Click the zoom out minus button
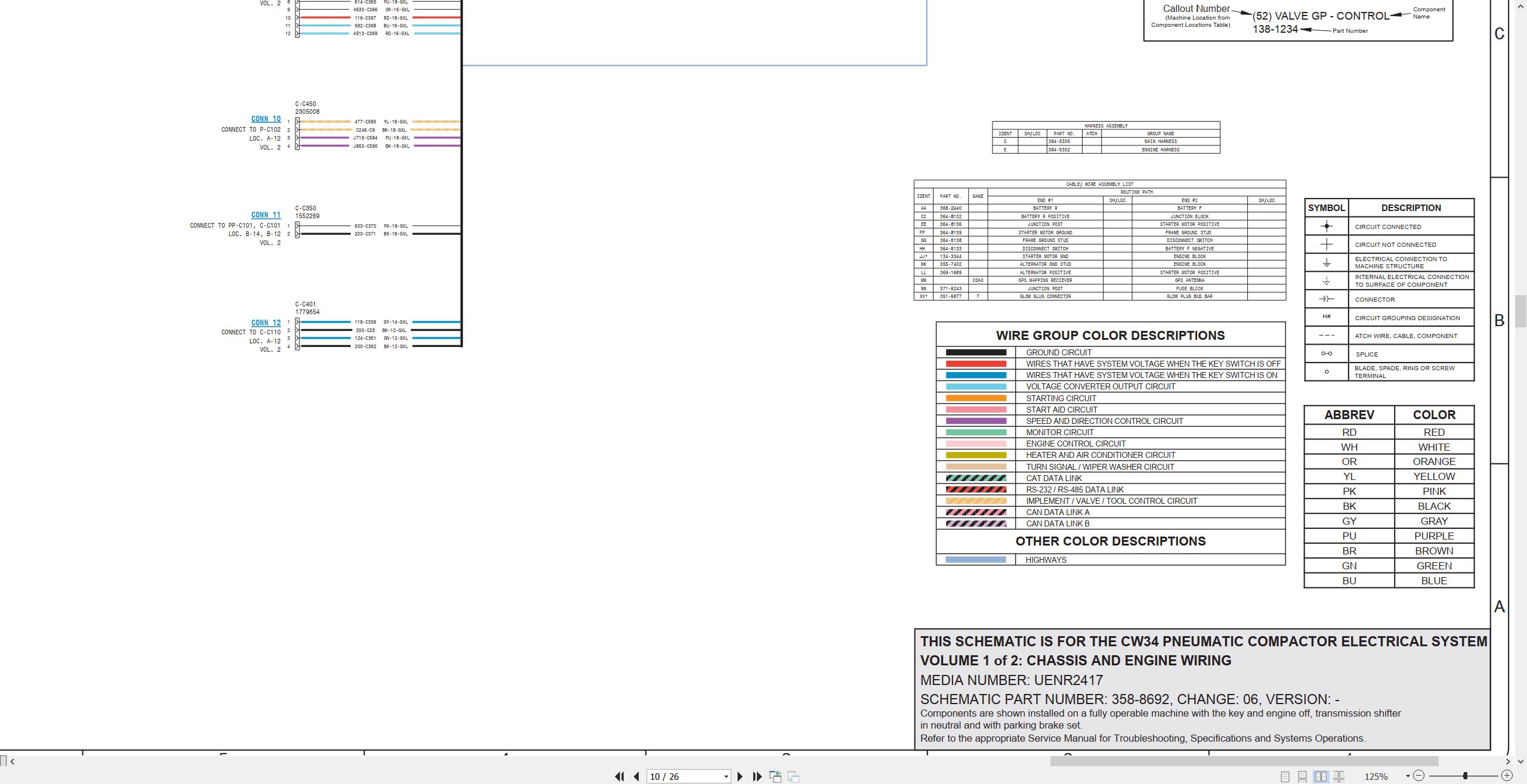Viewport: 1527px width, 784px height. tap(1419, 776)
